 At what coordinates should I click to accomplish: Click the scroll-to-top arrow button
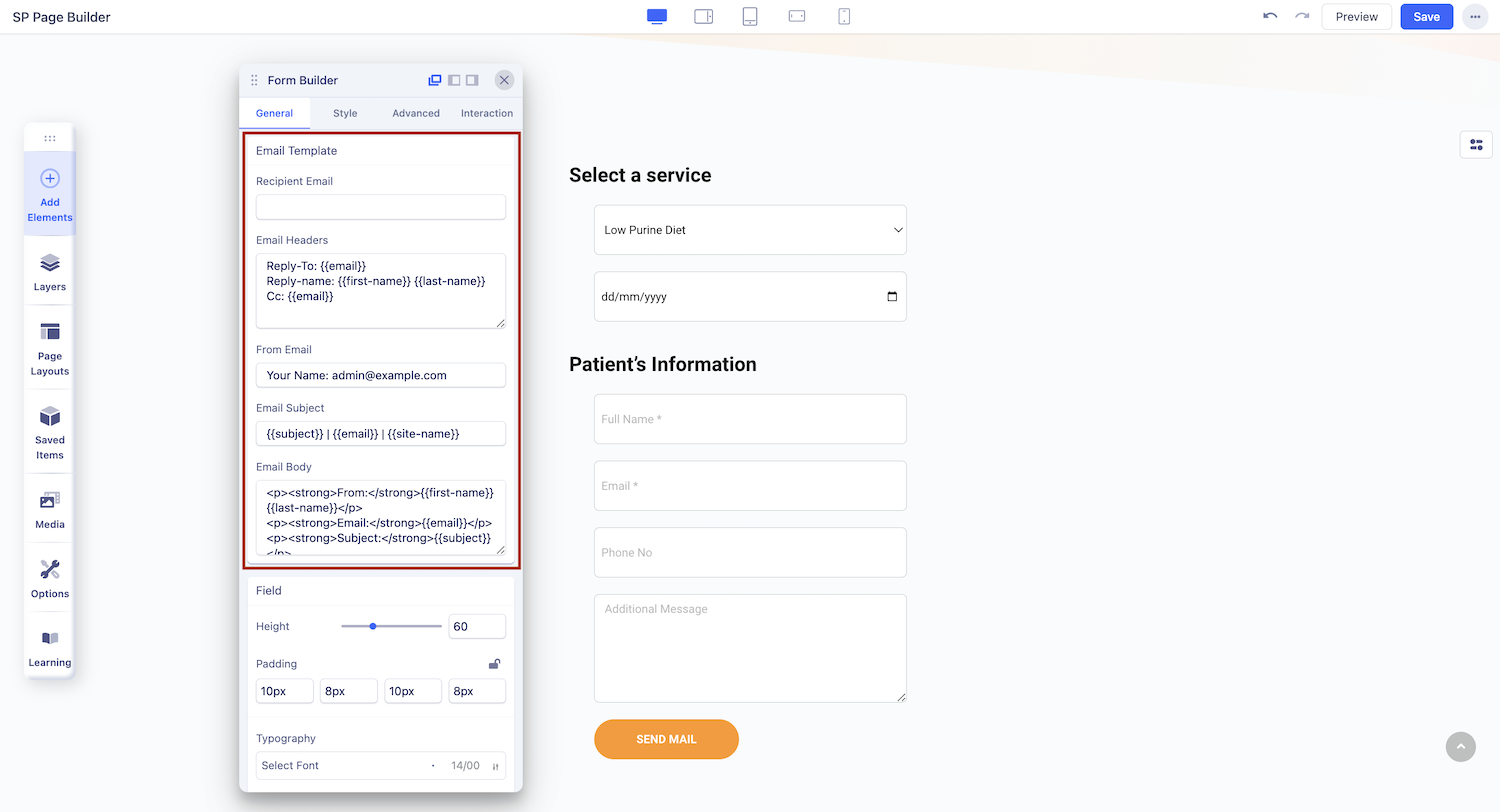click(1461, 747)
